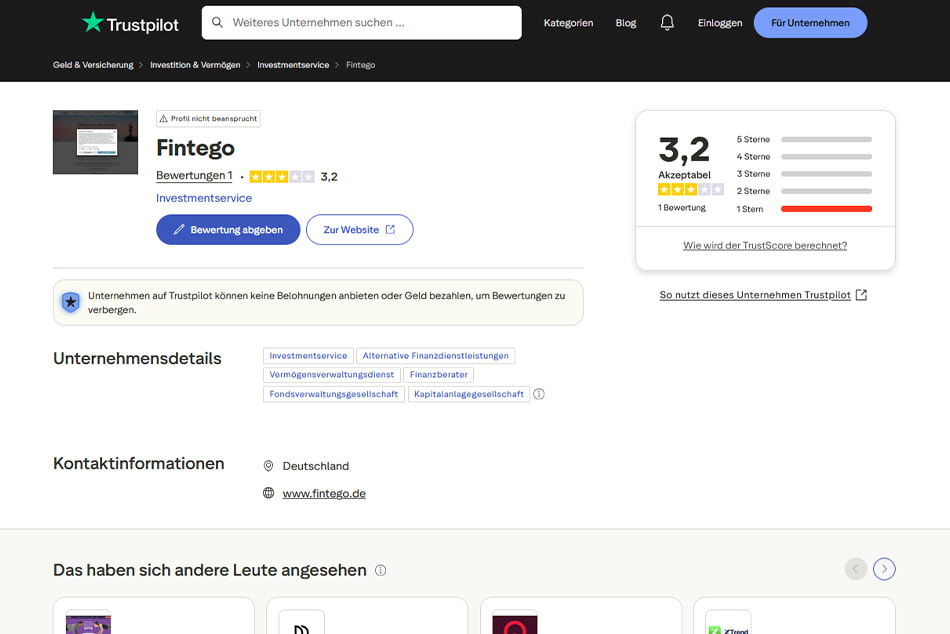
Task: Show next carousel companies
Action: click(x=884, y=569)
